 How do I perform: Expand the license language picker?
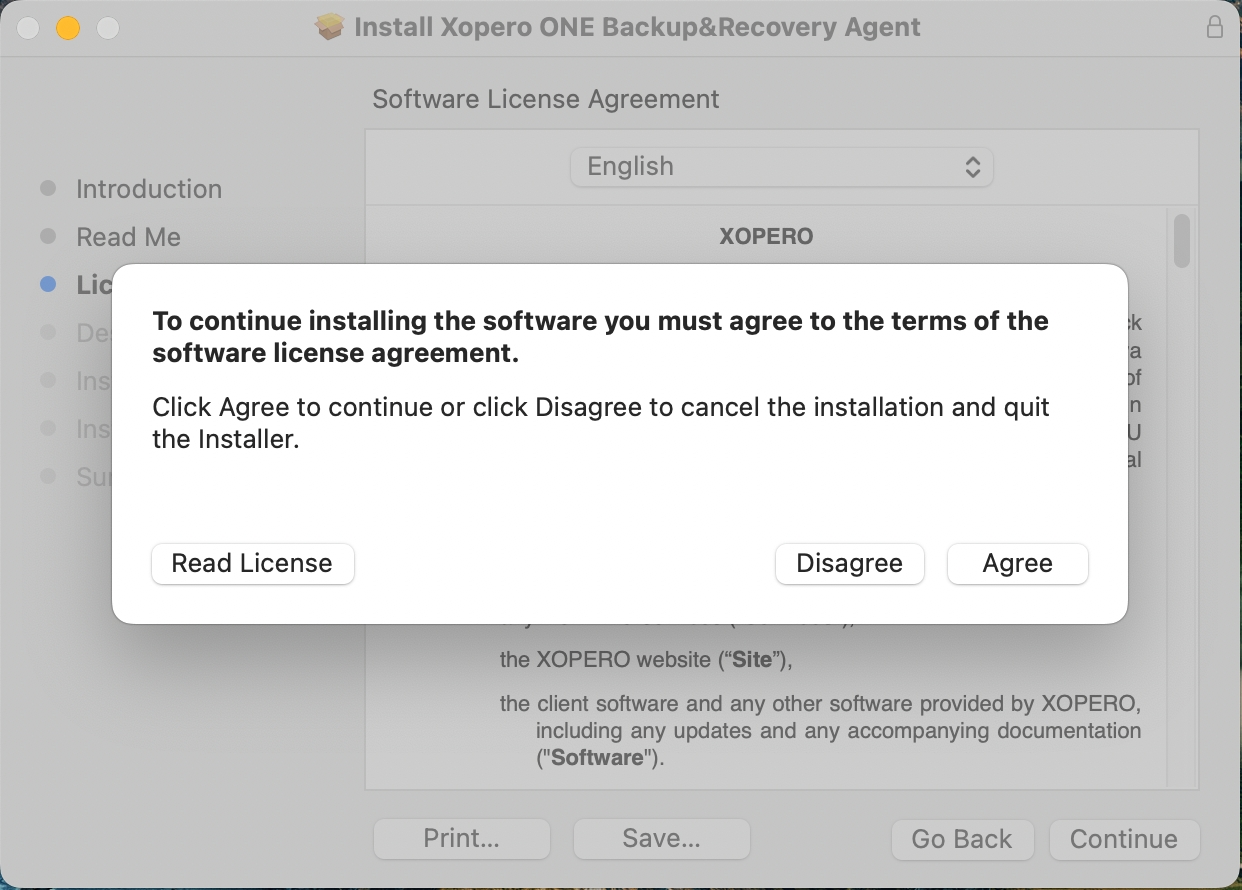(x=780, y=166)
